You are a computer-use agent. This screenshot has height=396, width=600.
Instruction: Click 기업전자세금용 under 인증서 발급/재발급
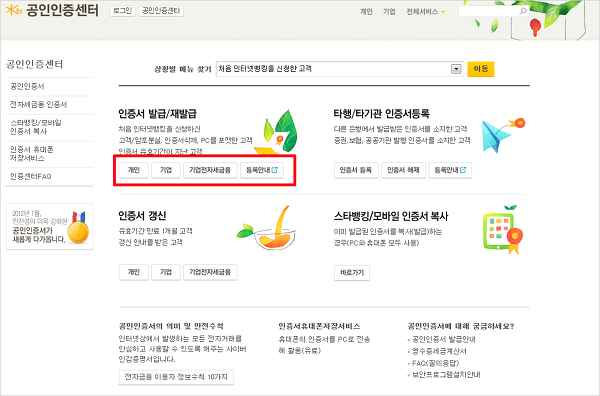coord(210,170)
